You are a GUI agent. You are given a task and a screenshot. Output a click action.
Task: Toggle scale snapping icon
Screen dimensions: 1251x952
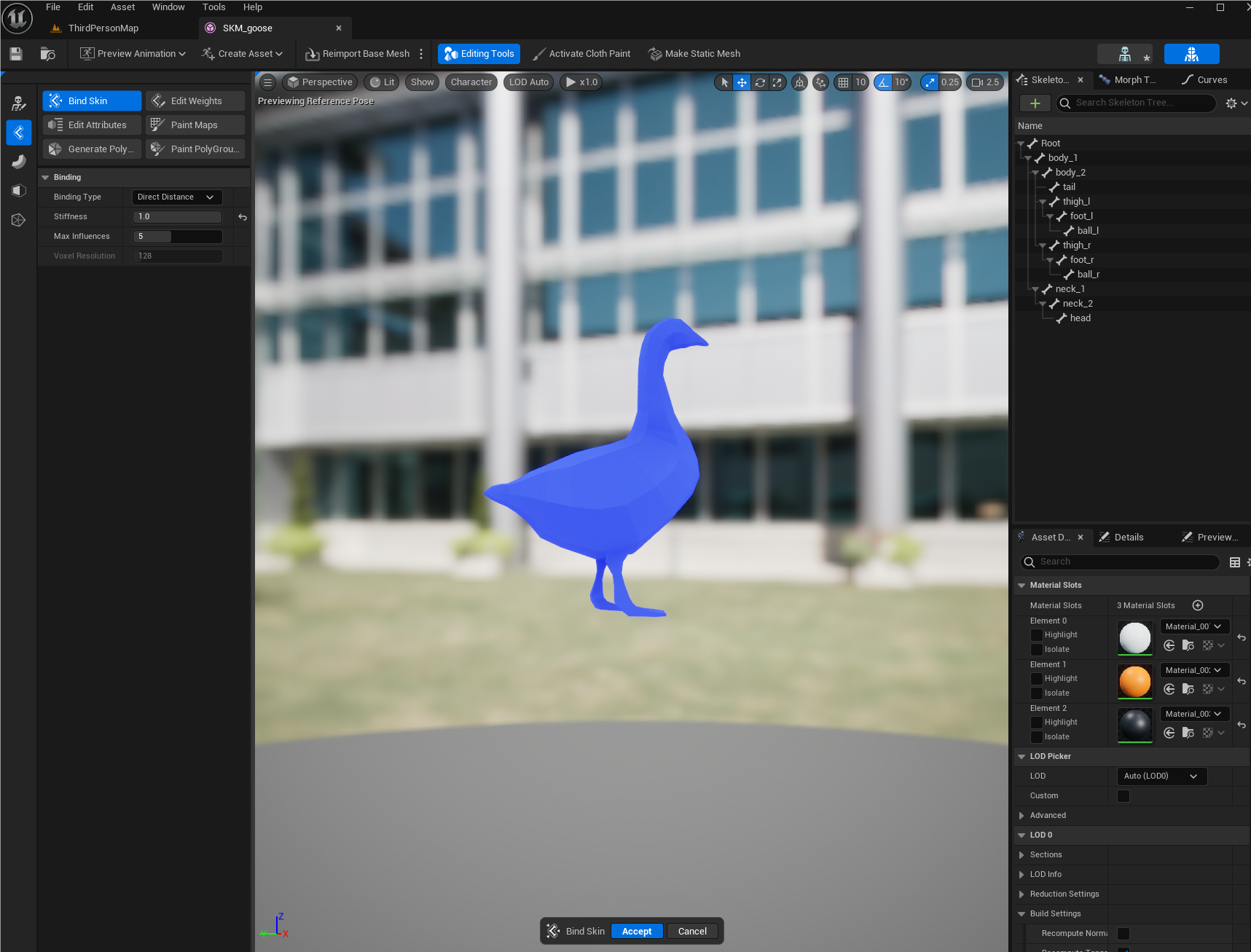[x=930, y=82]
